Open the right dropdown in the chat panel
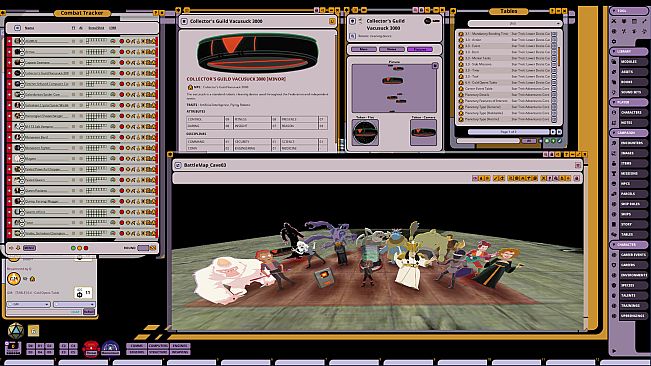Image resolution: width=651 pixels, height=366 pixels. (x=74, y=304)
